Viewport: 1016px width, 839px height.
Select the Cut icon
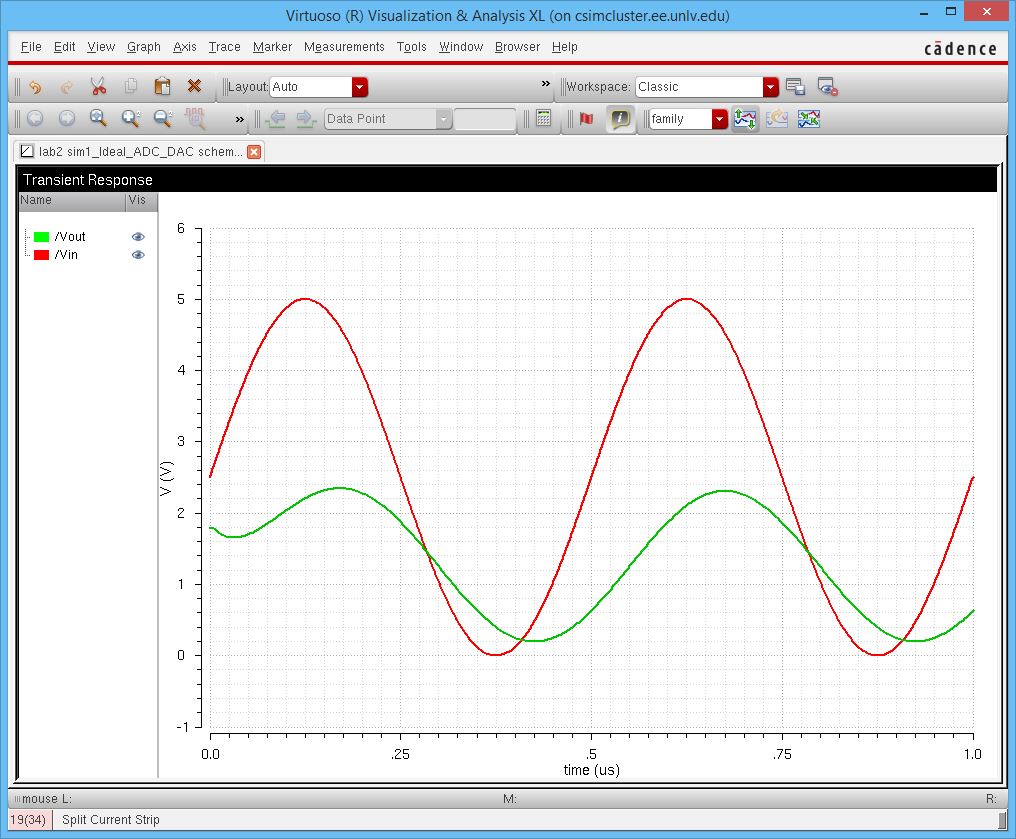click(99, 87)
